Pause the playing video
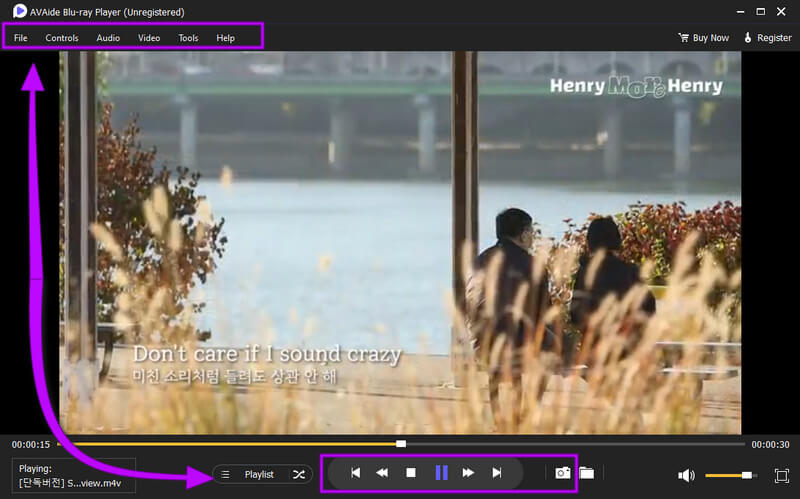The height and width of the screenshot is (499, 800). point(441,473)
